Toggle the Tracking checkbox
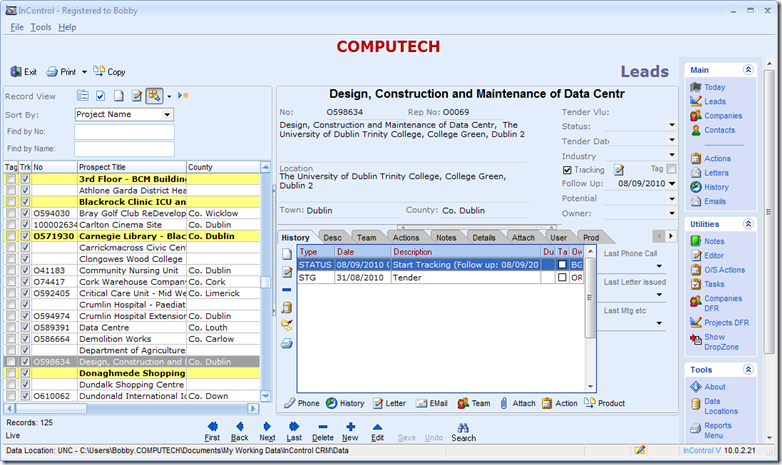Image resolution: width=782 pixels, height=465 pixels. point(567,170)
